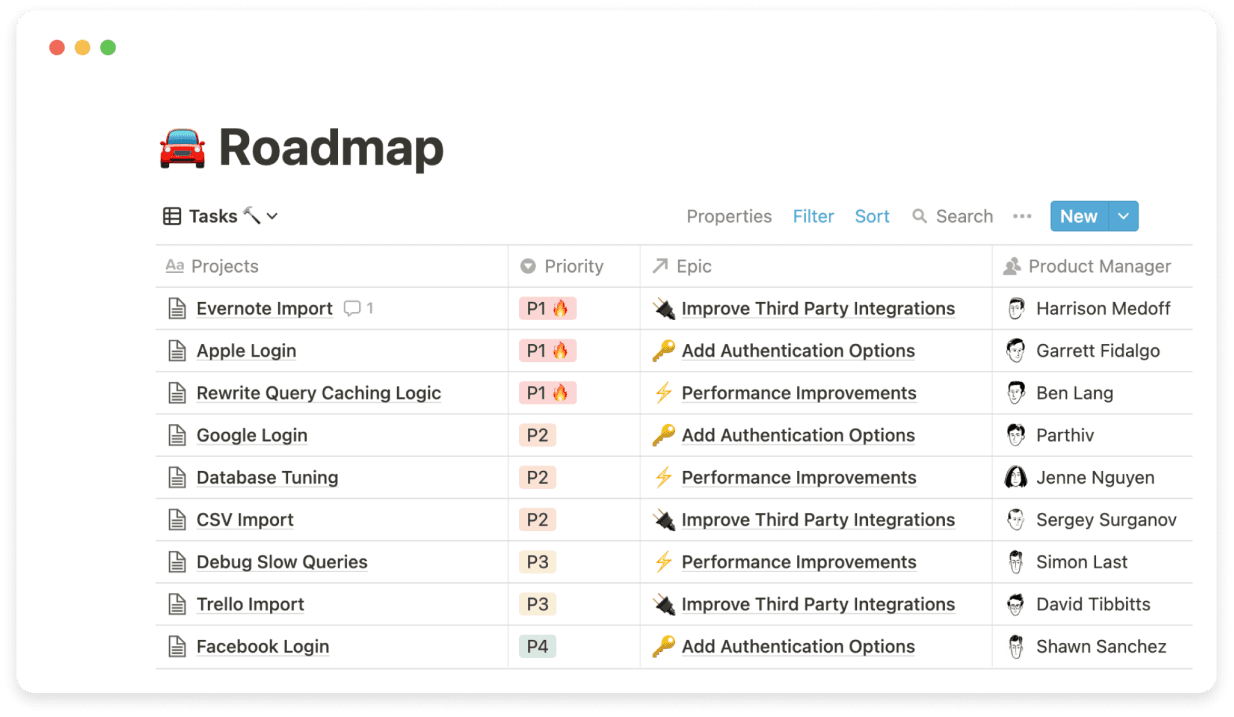This screenshot has width=1234, height=717.
Task: Click the lightning bolt beside Performance Improvements
Action: [x=663, y=393]
